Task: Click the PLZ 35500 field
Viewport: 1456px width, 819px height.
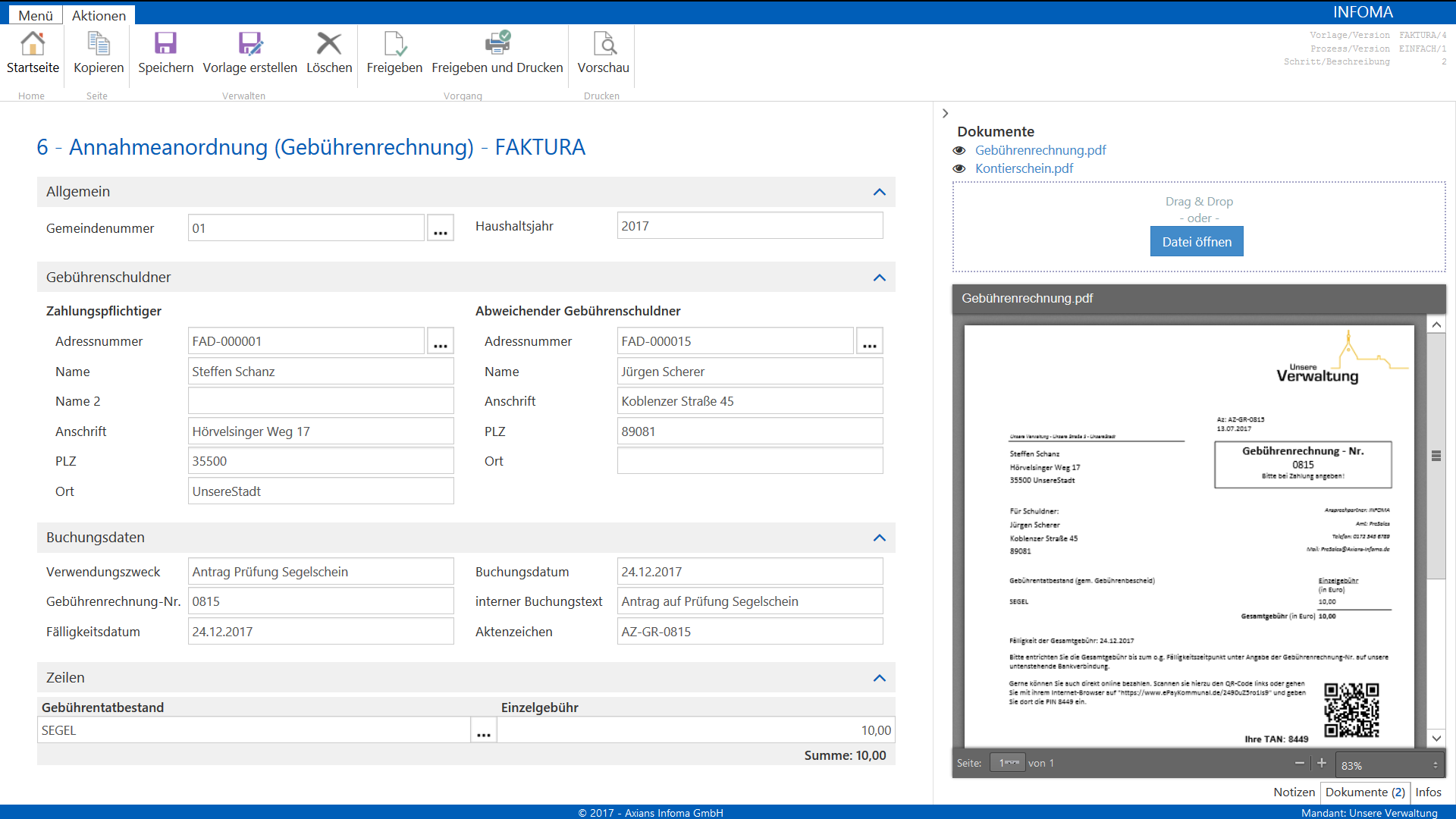Action: point(321,461)
